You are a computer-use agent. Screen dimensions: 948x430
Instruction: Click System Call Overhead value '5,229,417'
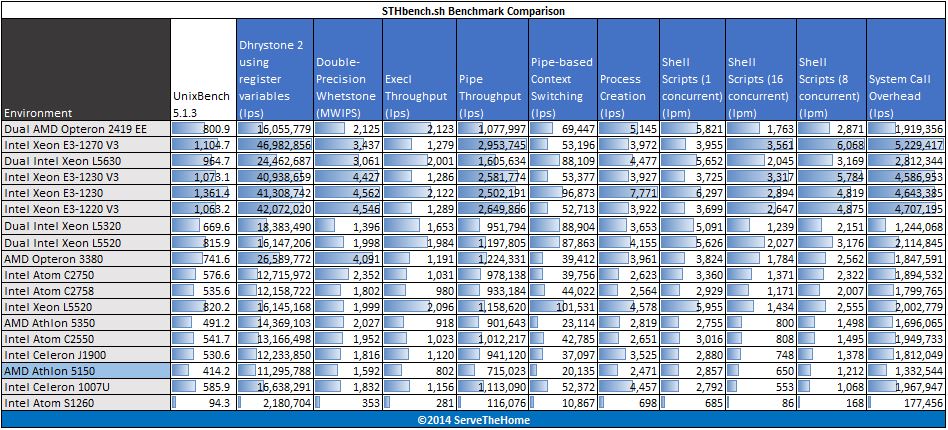pyautogui.click(x=918, y=145)
